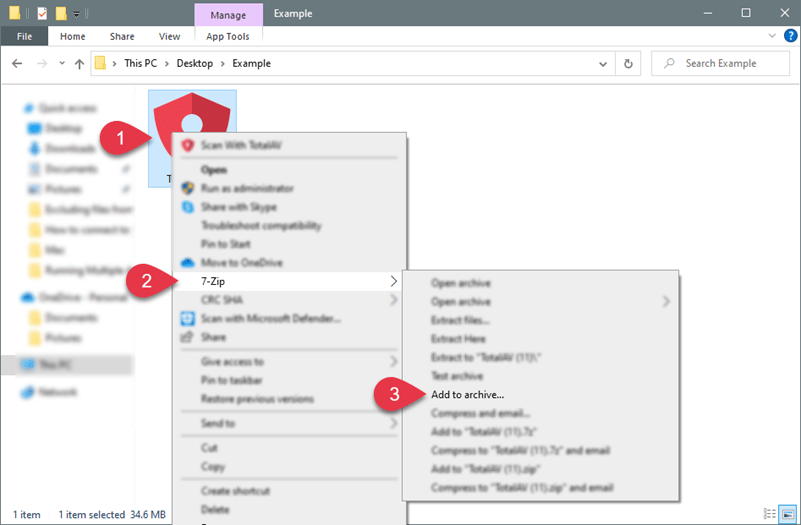The width and height of the screenshot is (801, 525).
Task: Choose Add to archive...
Action: click(540, 395)
